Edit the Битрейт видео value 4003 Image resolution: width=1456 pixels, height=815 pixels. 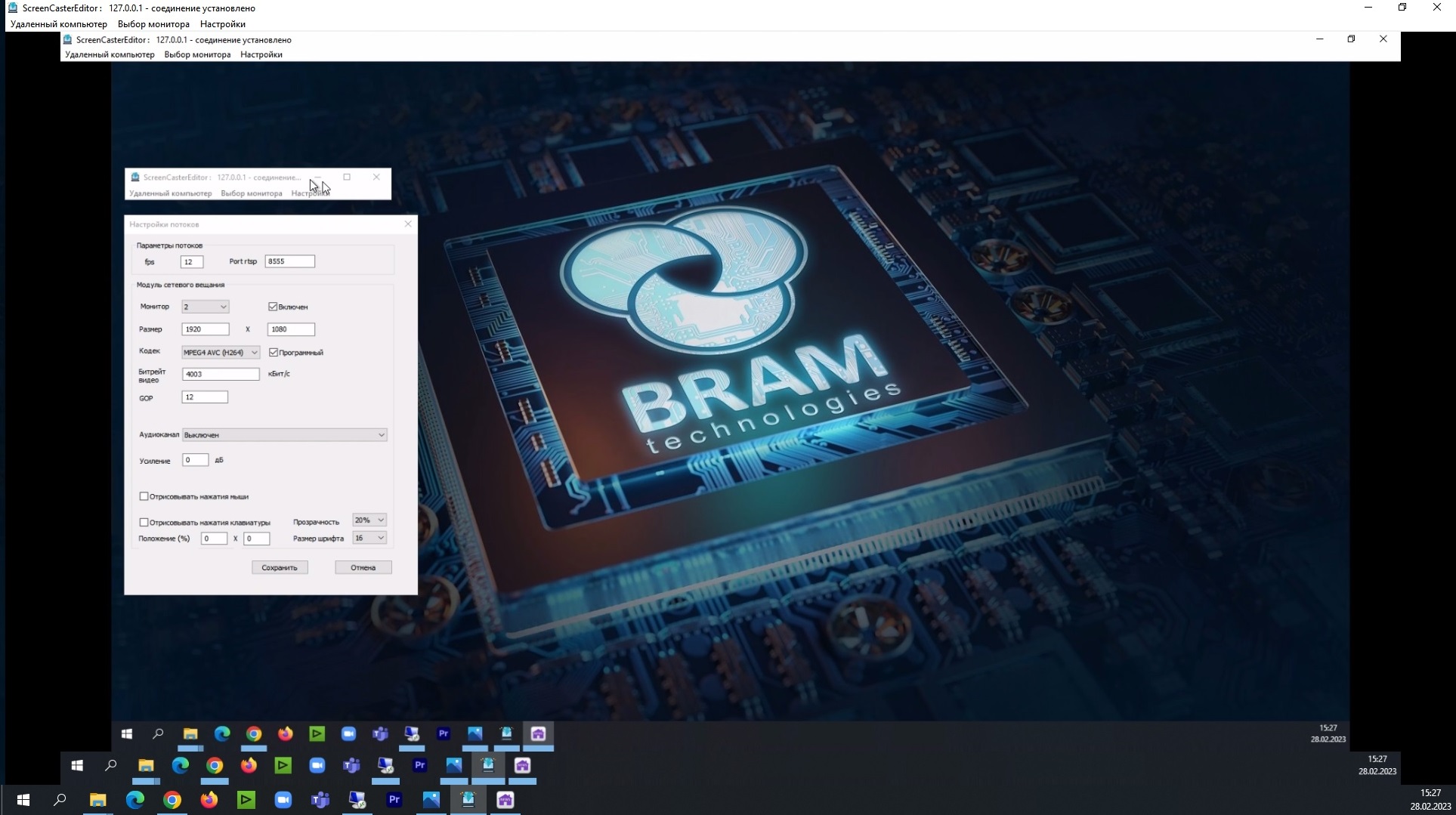pos(220,373)
